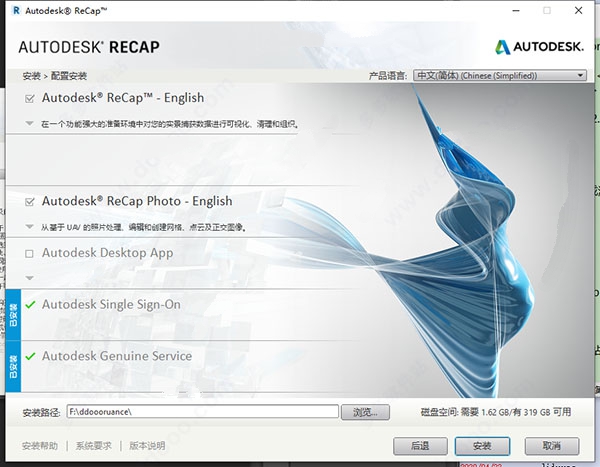Expand details under Autodesk ReCap - English
This screenshot has height=467, width=600.
click(x=29, y=123)
